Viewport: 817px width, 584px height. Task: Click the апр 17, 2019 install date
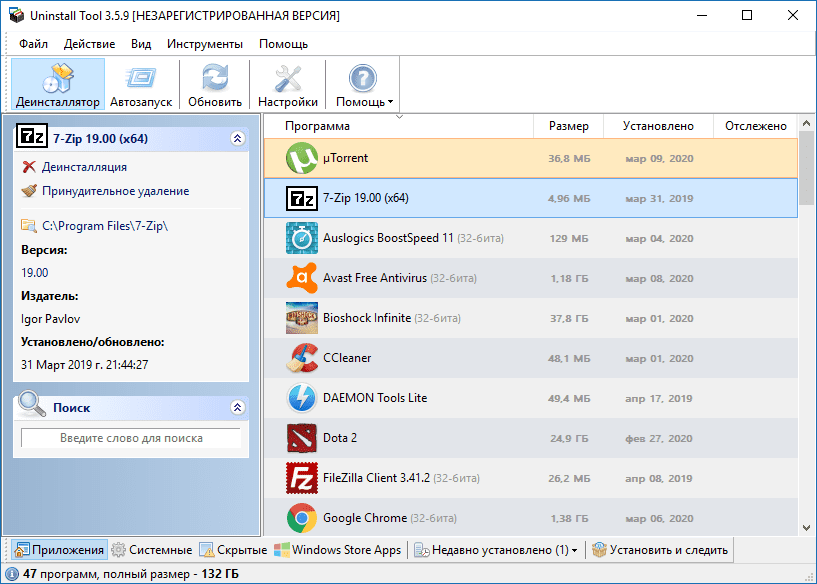(659, 399)
